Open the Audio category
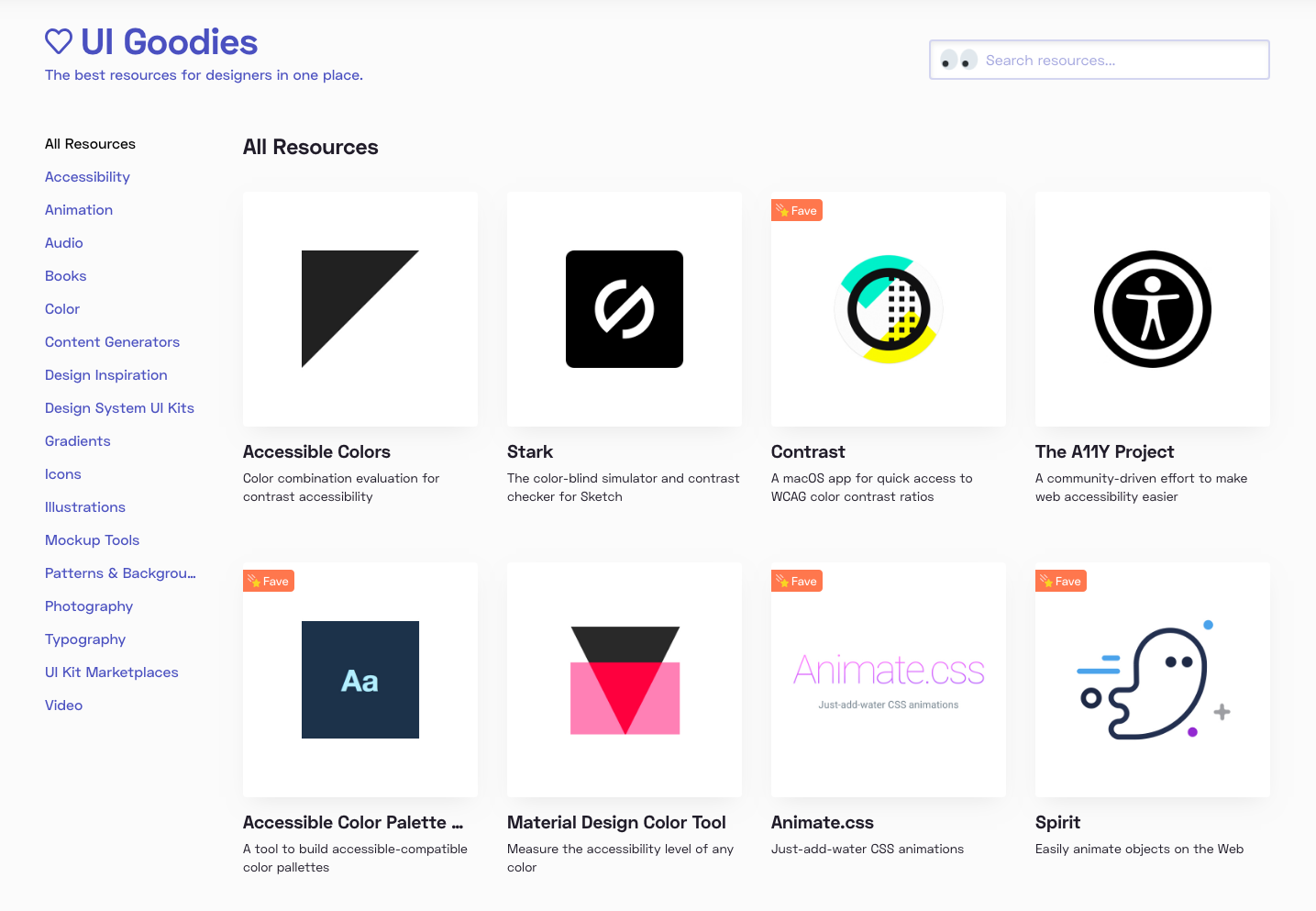 point(64,243)
